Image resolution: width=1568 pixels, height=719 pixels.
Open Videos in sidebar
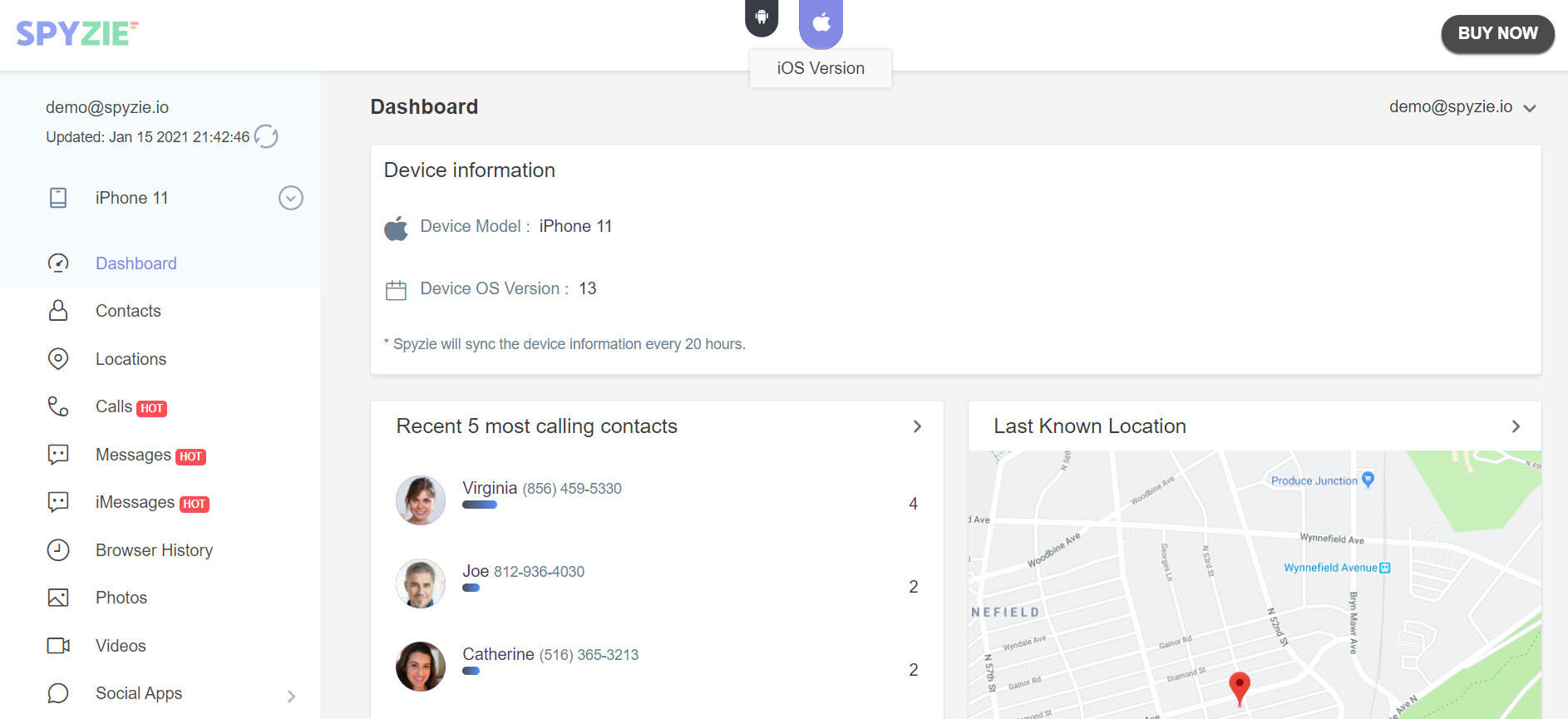(121, 646)
